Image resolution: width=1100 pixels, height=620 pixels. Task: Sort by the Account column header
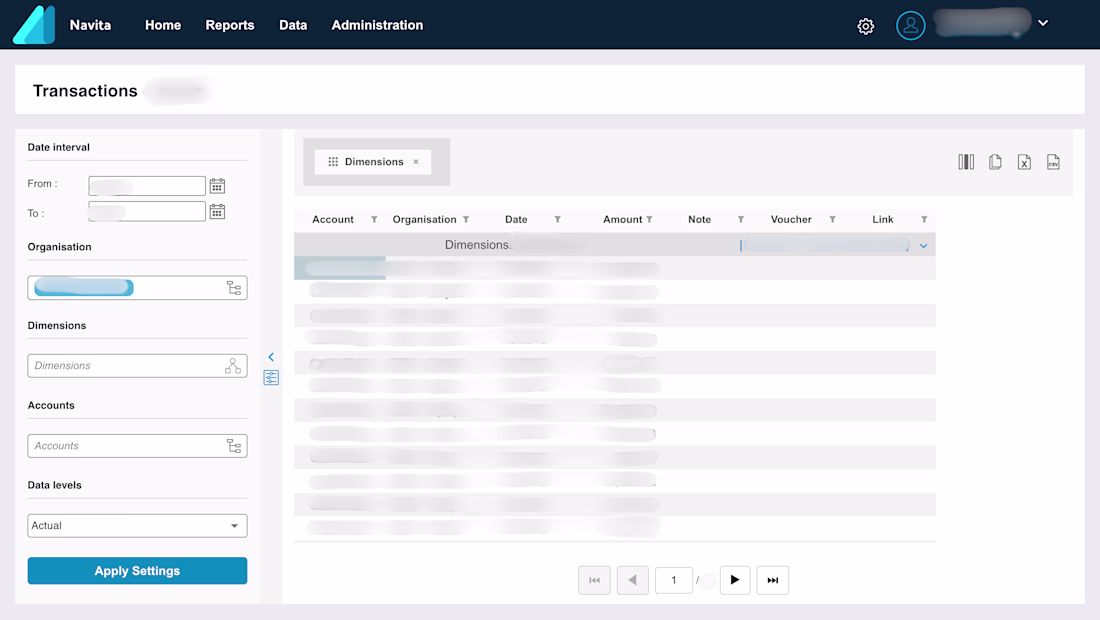click(x=333, y=220)
